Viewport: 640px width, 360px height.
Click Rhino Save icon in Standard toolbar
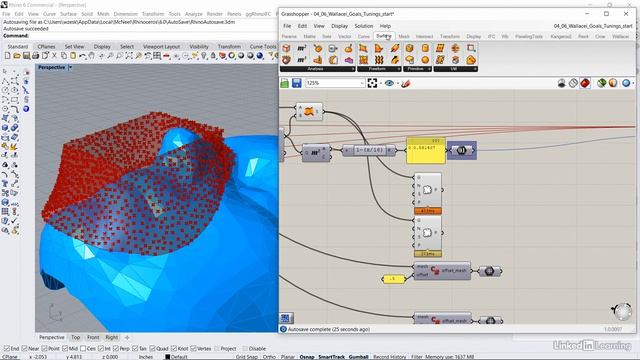[26, 56]
